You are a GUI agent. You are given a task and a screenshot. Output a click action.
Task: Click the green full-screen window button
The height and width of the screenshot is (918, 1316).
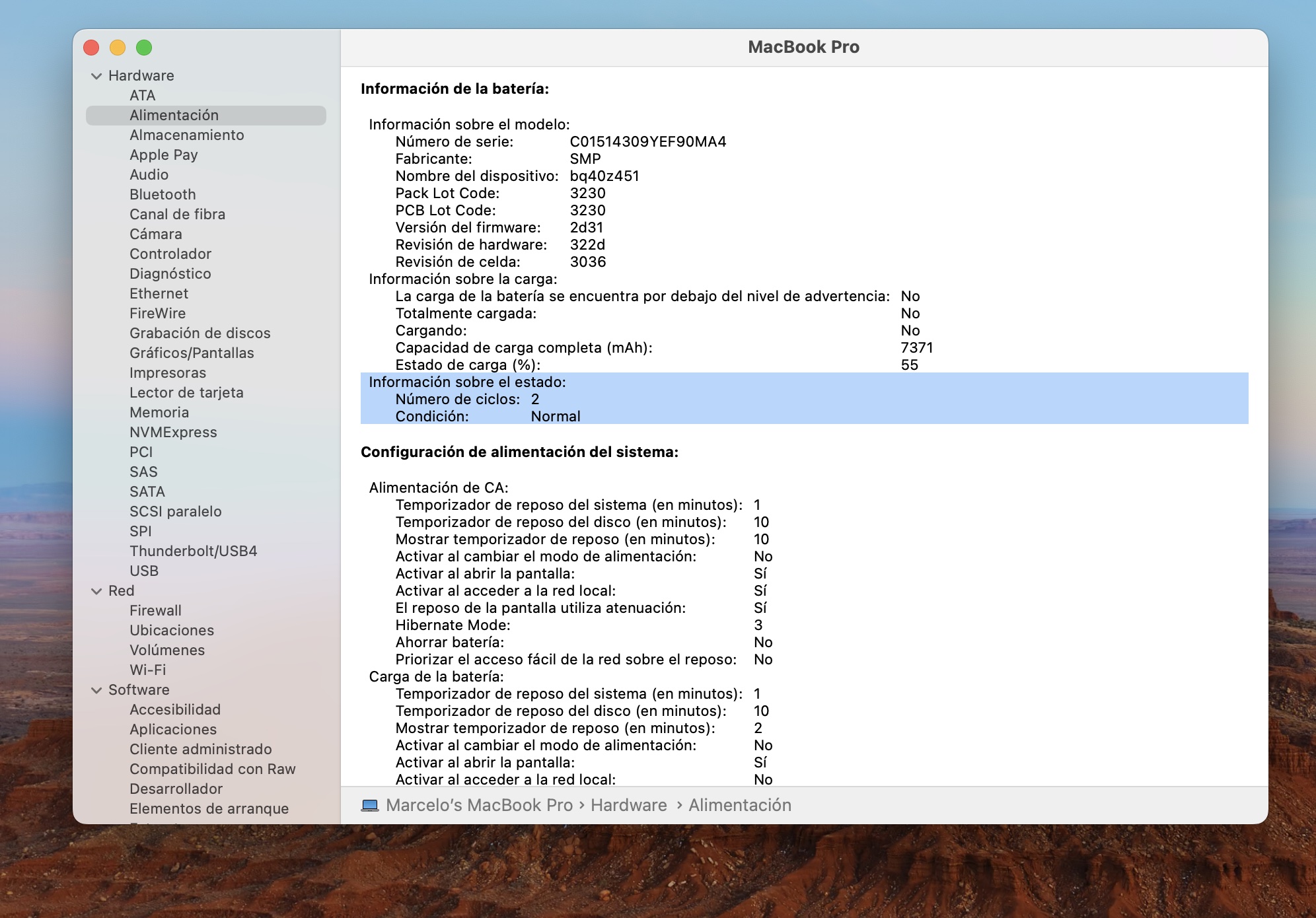point(144,48)
